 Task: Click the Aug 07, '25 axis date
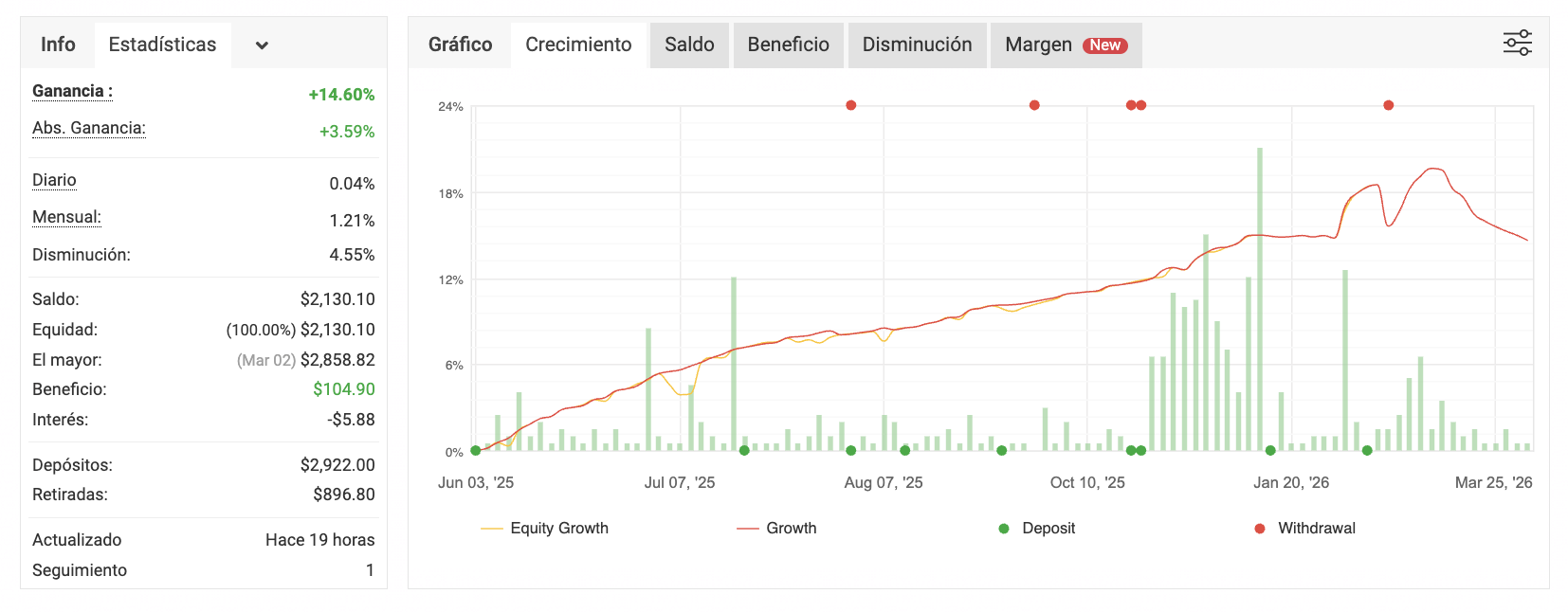coord(884,482)
